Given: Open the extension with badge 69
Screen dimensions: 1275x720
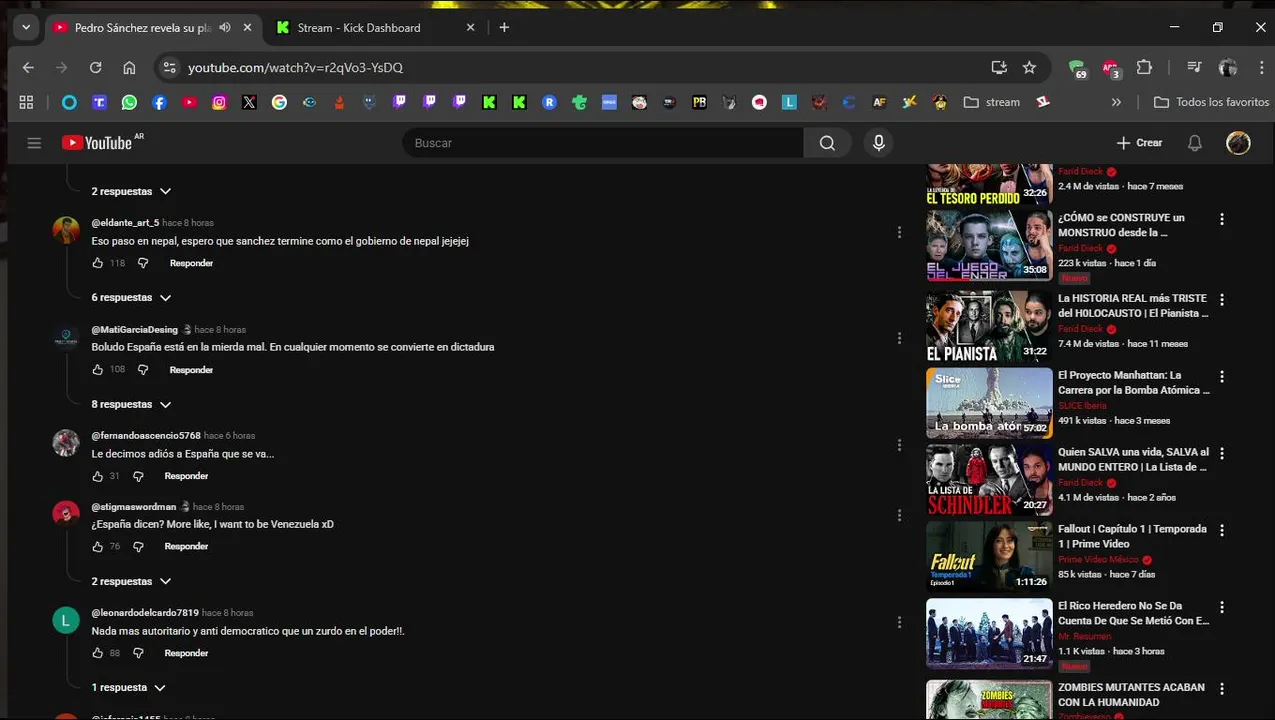Looking at the screenshot, I should (1077, 68).
